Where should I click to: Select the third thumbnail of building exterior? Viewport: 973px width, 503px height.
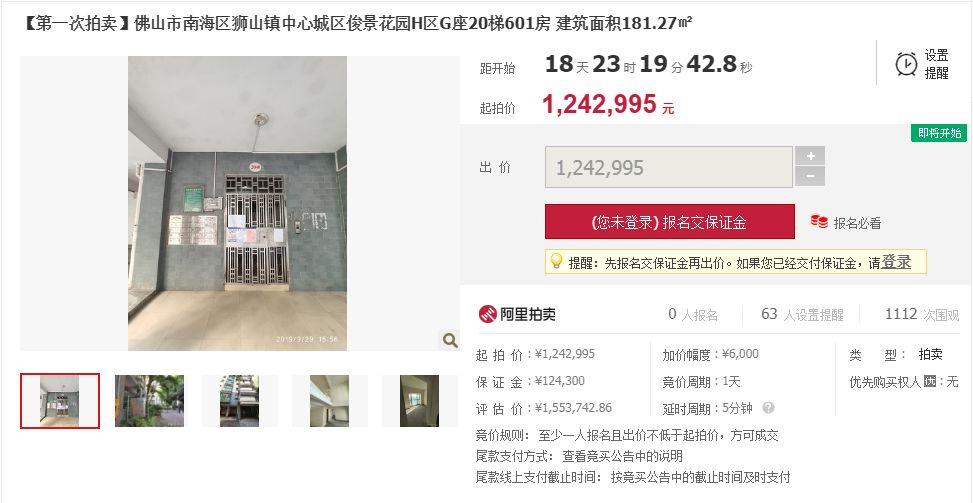240,401
